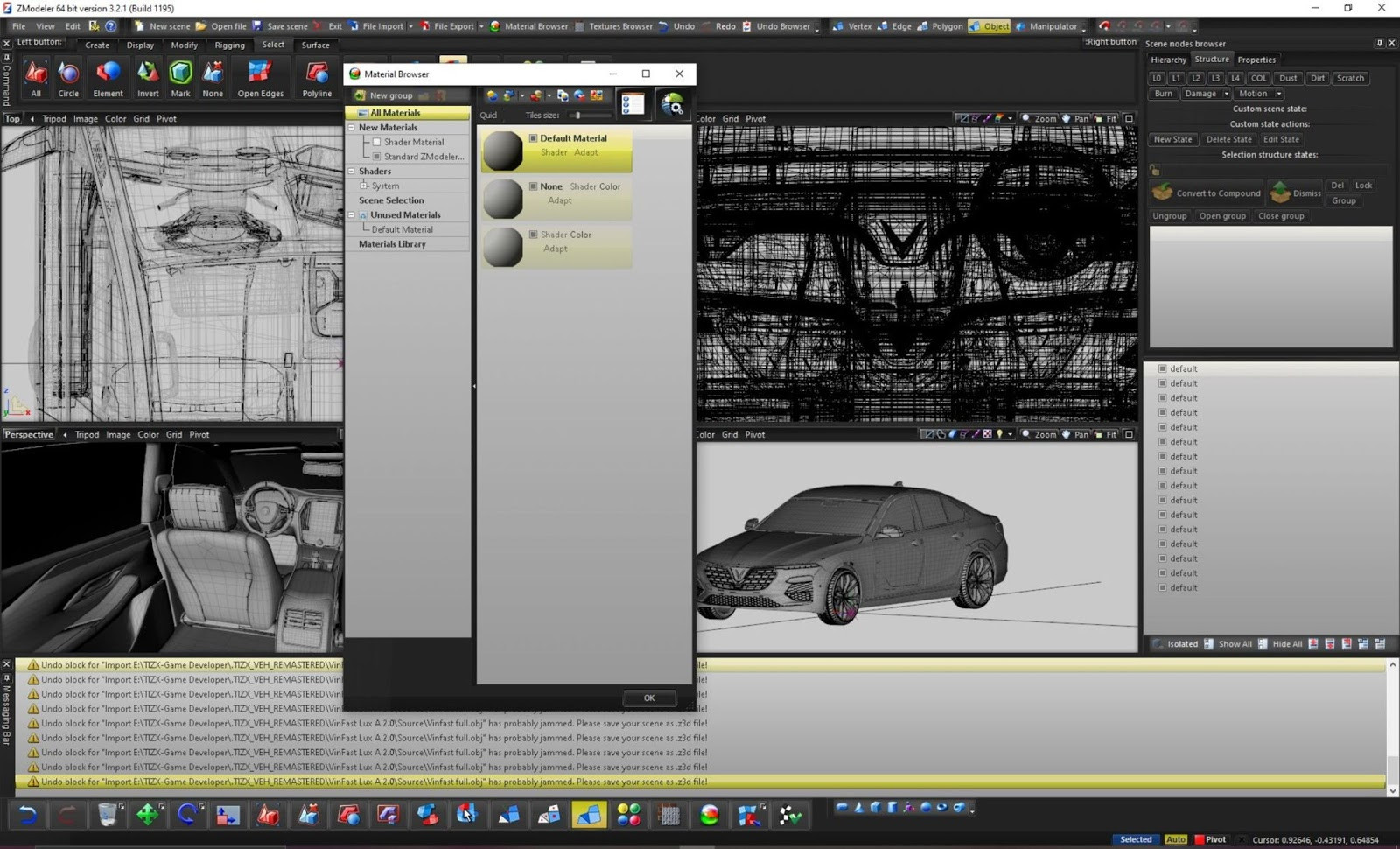Adjust the Tiles size slider
Screen dimensions: 1400x849
[577, 116]
